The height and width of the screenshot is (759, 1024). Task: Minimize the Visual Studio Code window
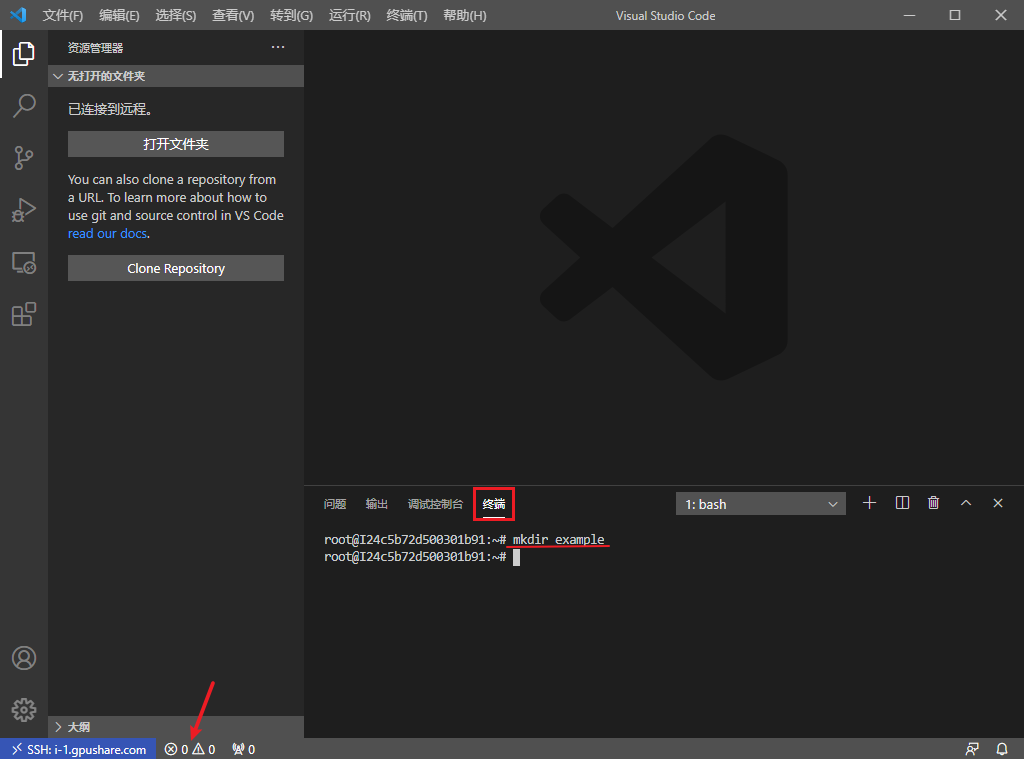(909, 15)
